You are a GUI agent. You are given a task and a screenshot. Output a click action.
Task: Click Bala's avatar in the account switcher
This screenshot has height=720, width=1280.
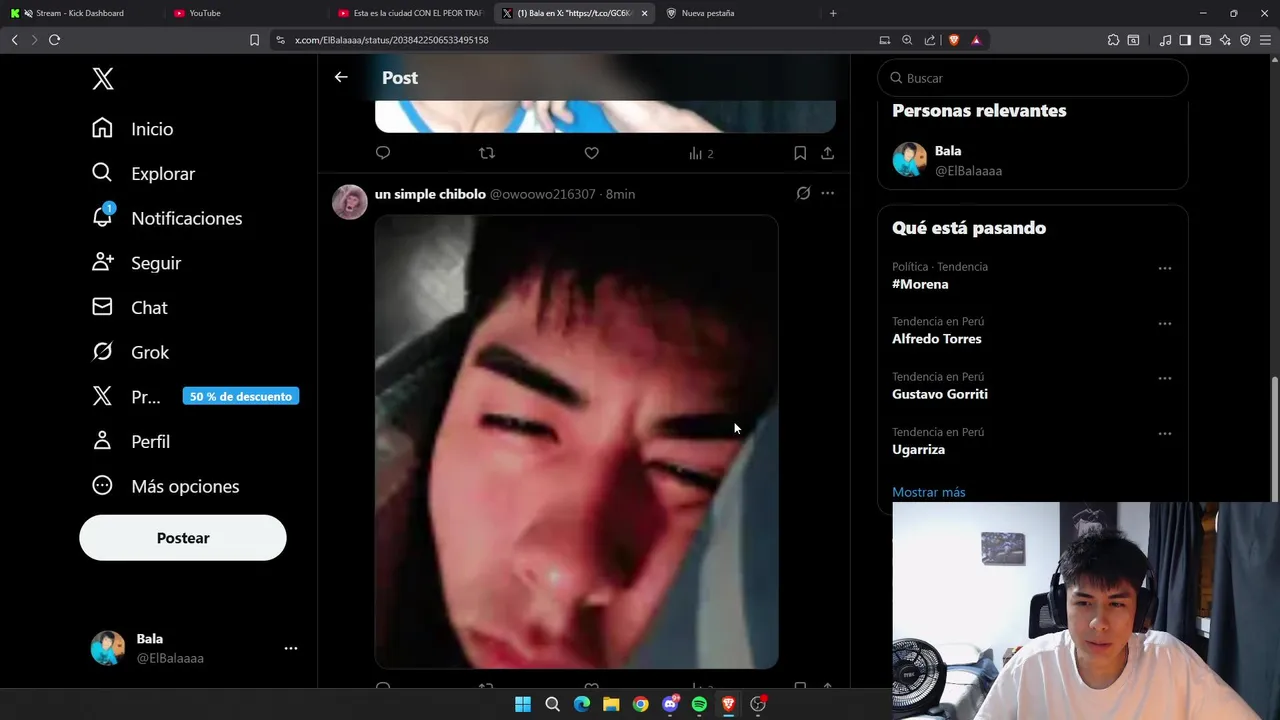click(x=108, y=648)
